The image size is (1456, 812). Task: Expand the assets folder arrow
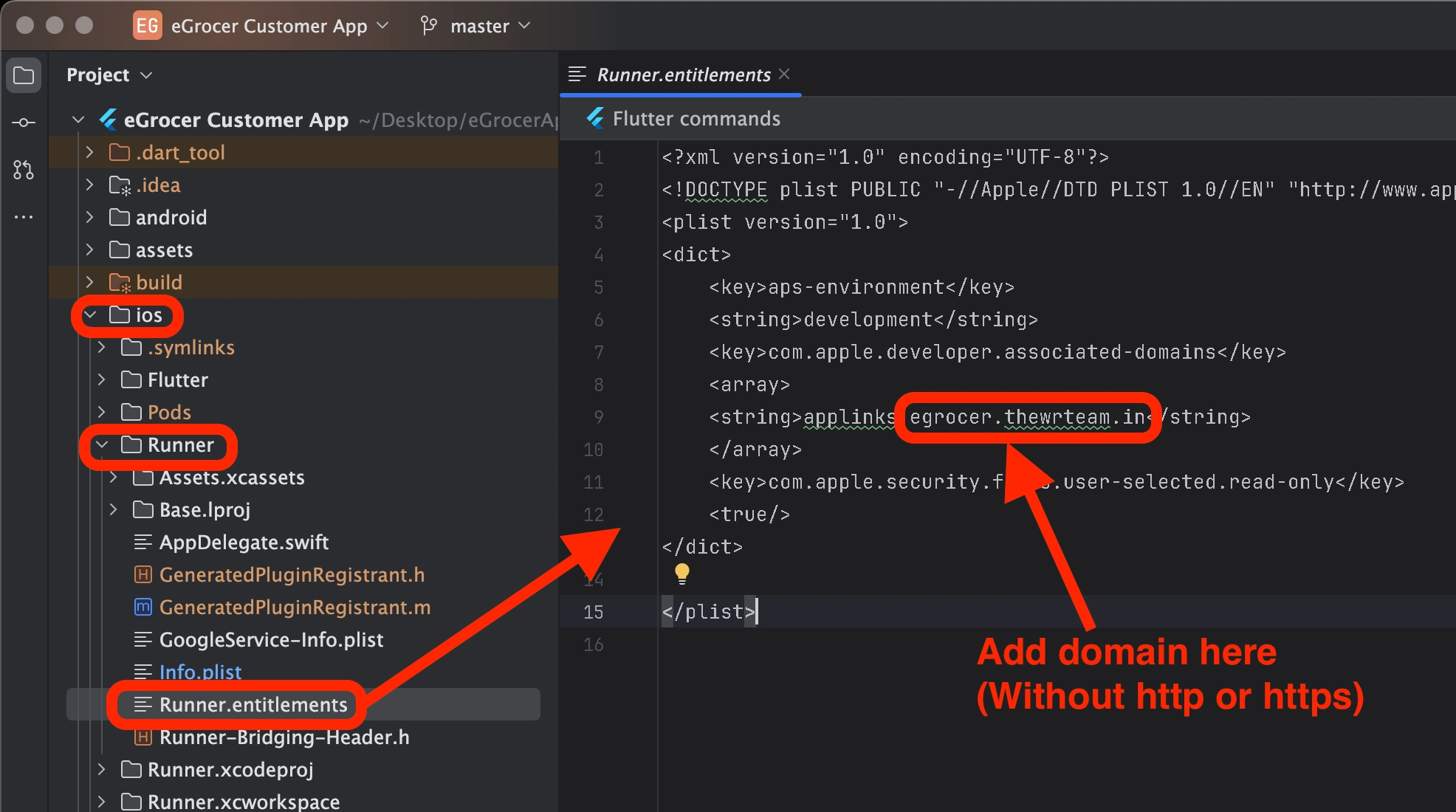[90, 250]
